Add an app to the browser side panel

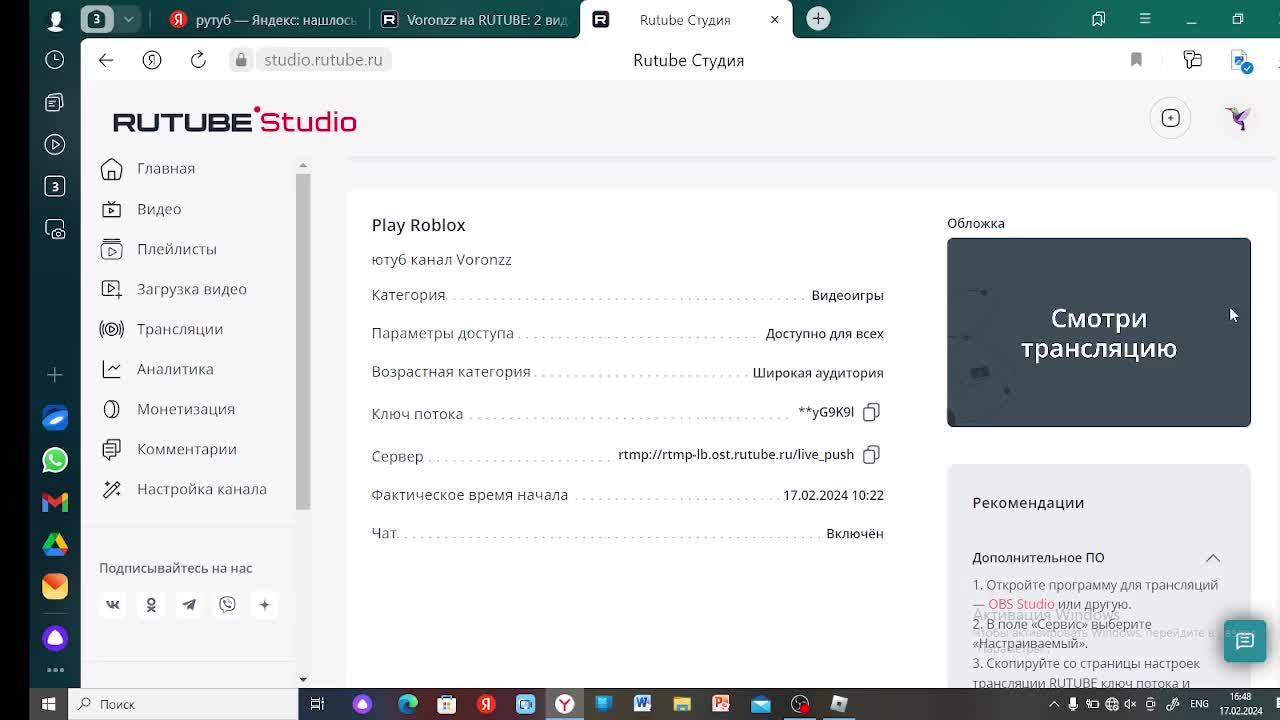tap(55, 375)
